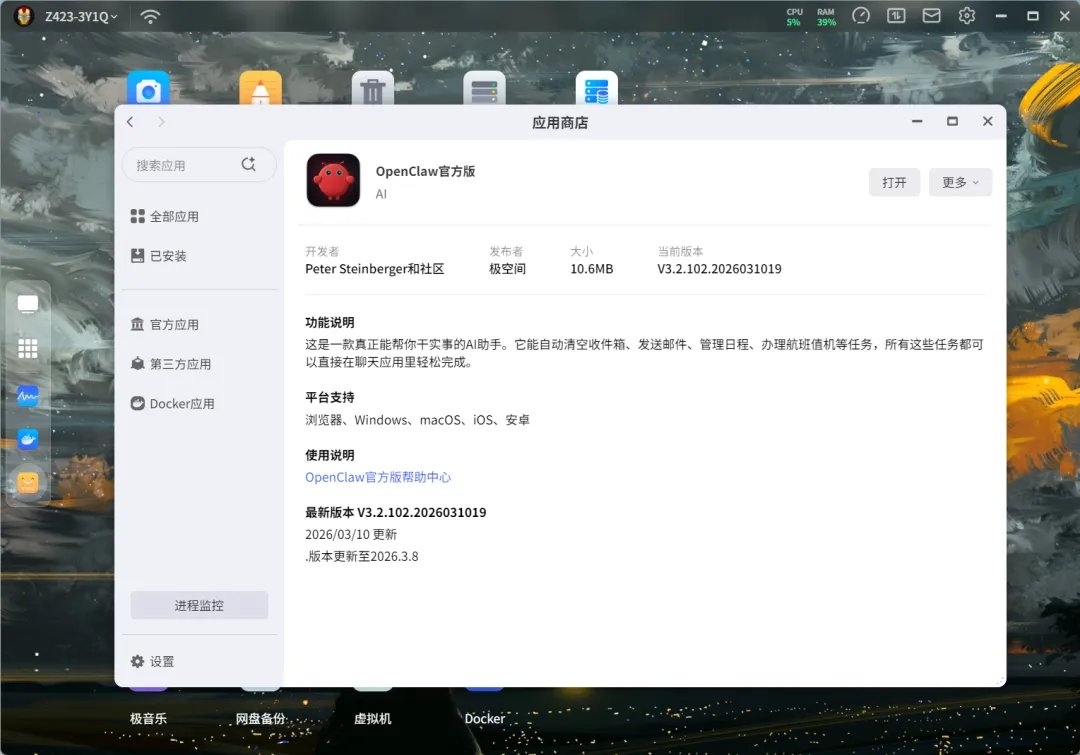Open the Docker desktop app label
The image size is (1080, 755).
[x=484, y=718]
